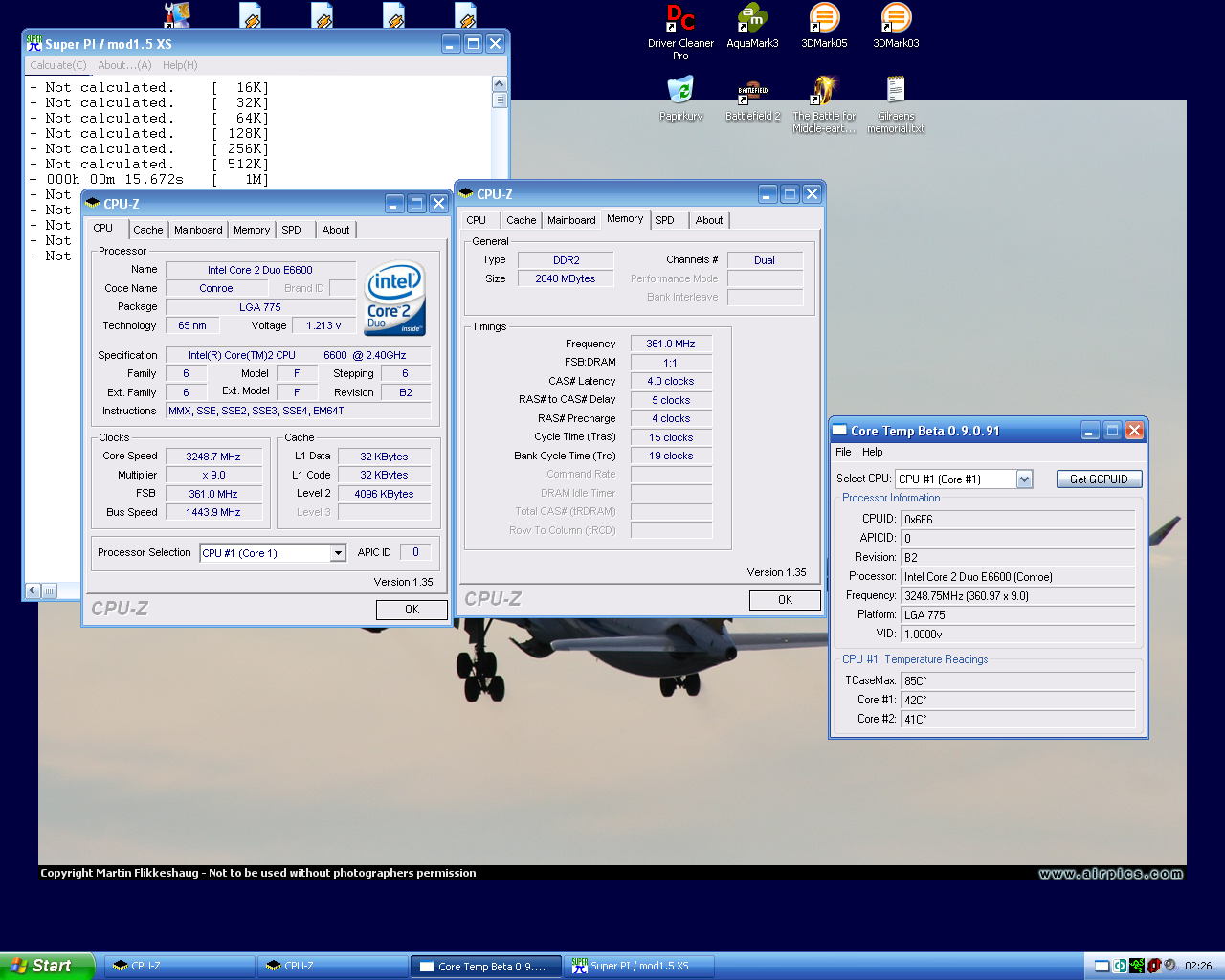Switch to Mainboard tab in left CPU-Z
Image resolution: width=1225 pixels, height=980 pixels.
pos(198,230)
